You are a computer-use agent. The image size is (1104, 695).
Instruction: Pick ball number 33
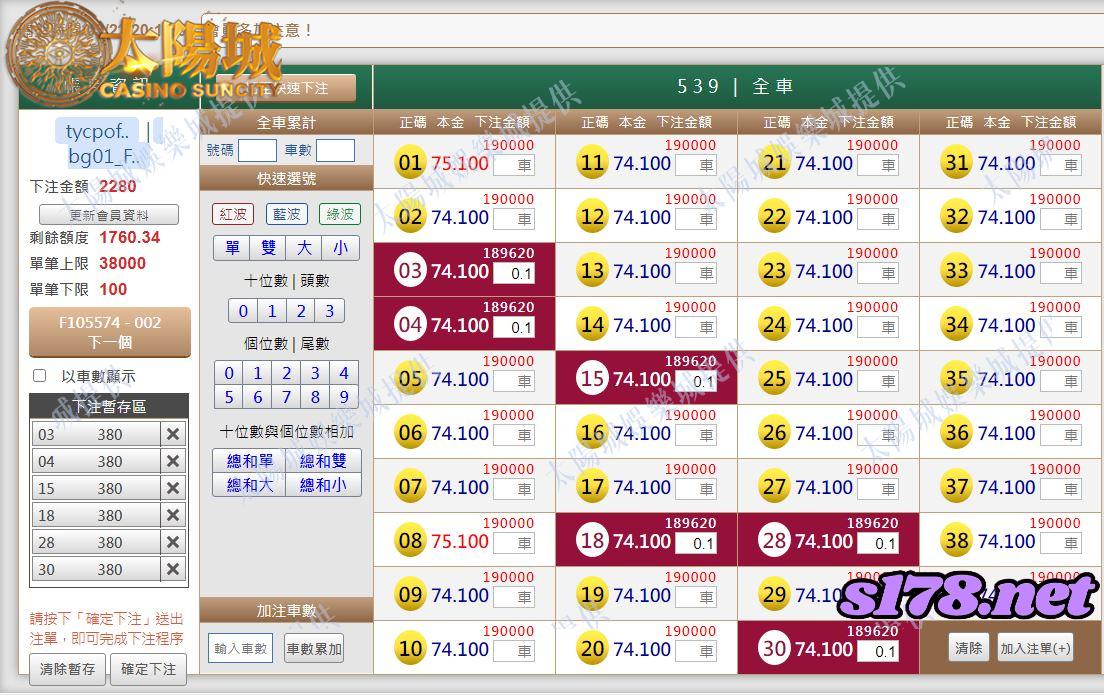point(957,271)
